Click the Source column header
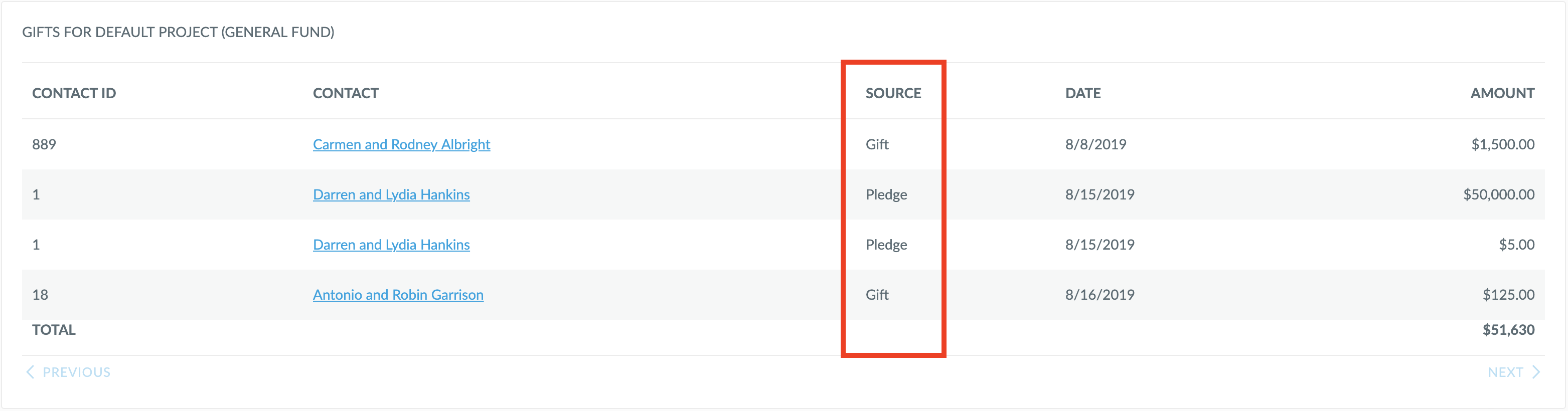Screen dimensions: 1568x411 coord(893,93)
